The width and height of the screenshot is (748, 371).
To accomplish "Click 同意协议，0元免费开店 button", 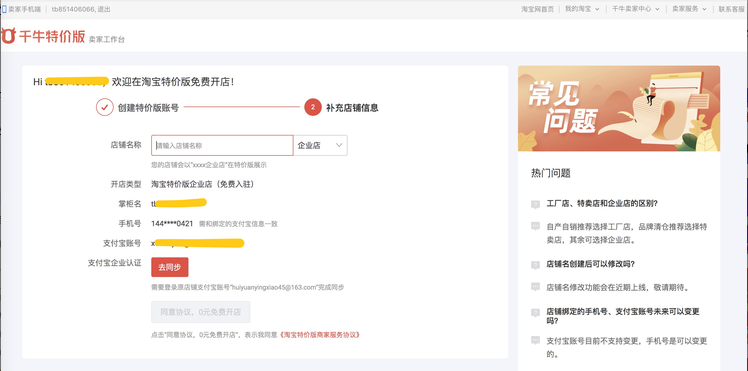I will 200,312.
